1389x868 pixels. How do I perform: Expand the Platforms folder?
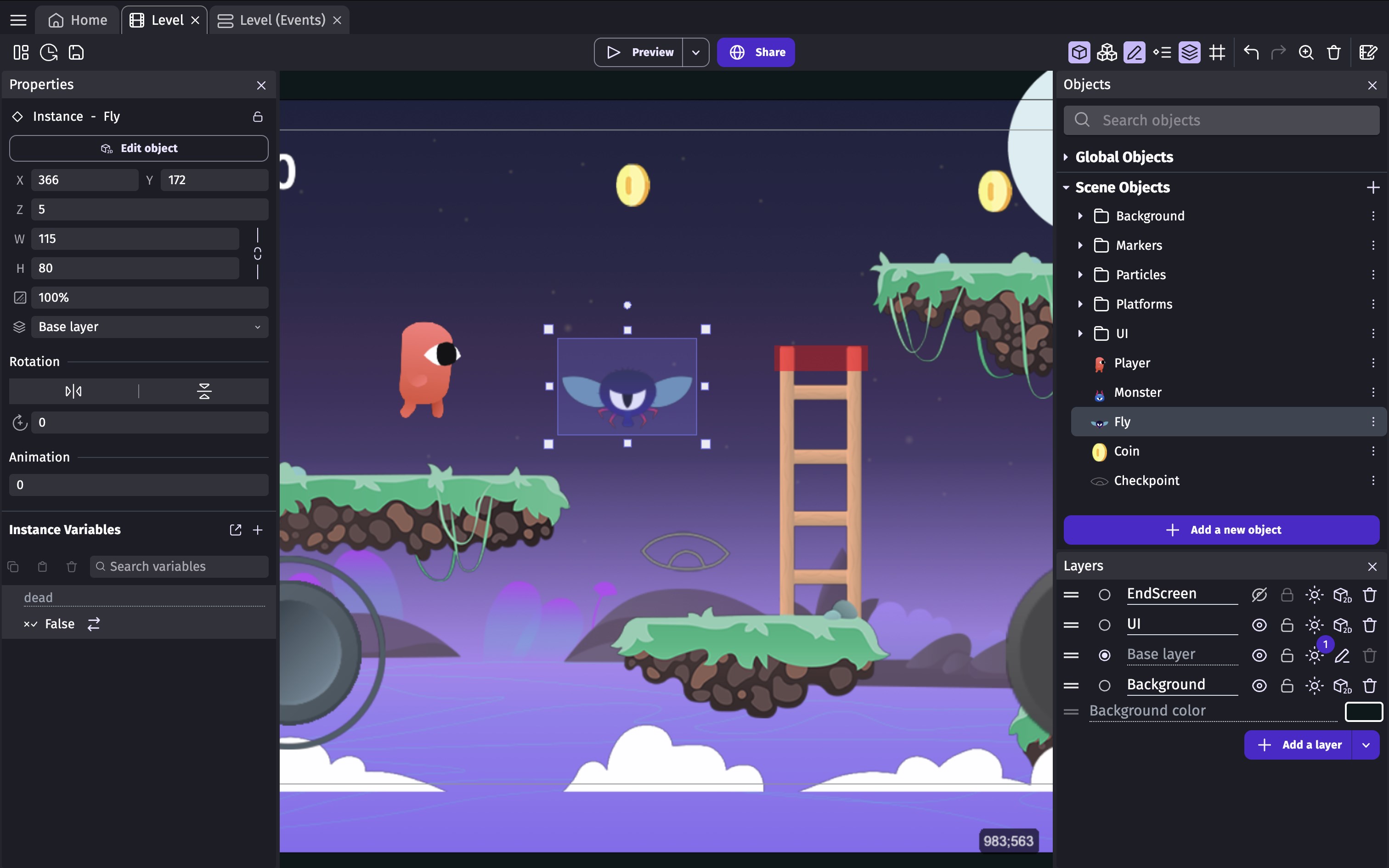[x=1080, y=304]
